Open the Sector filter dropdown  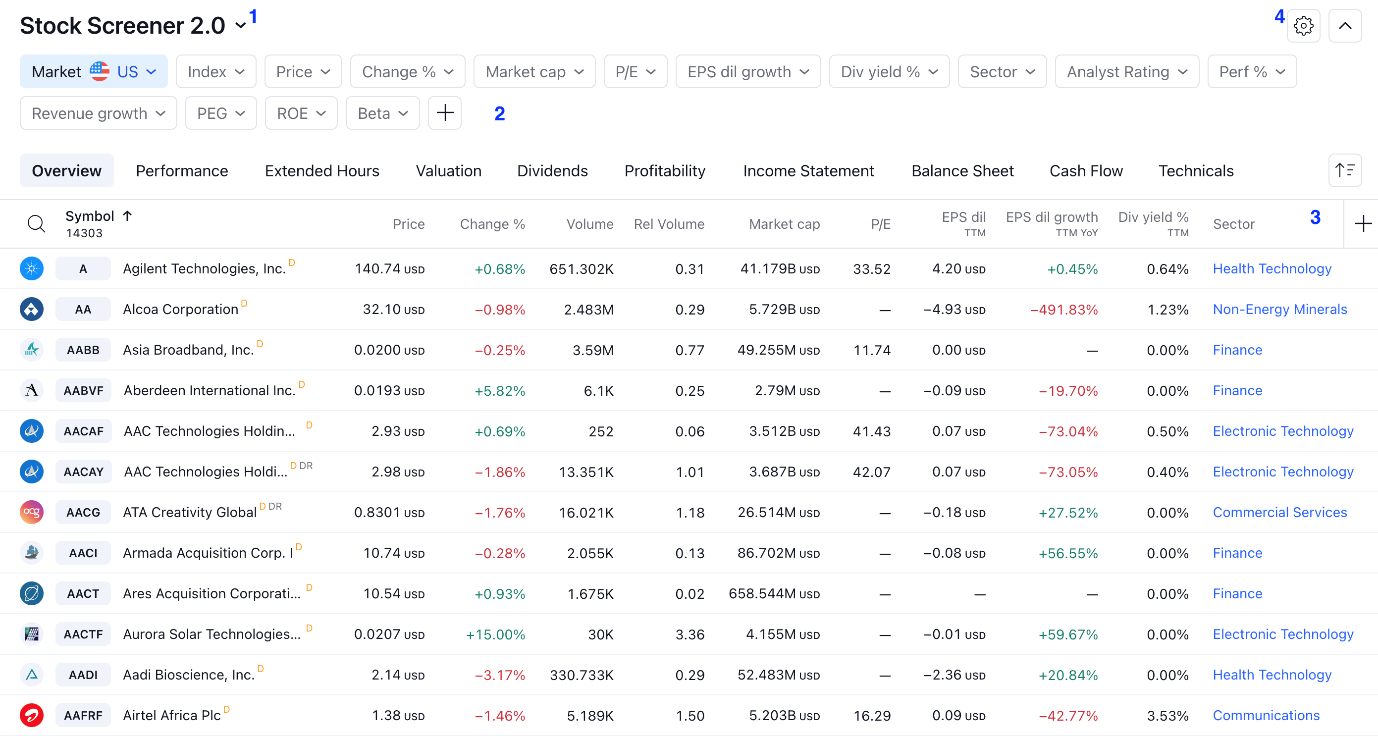[x=1003, y=71]
